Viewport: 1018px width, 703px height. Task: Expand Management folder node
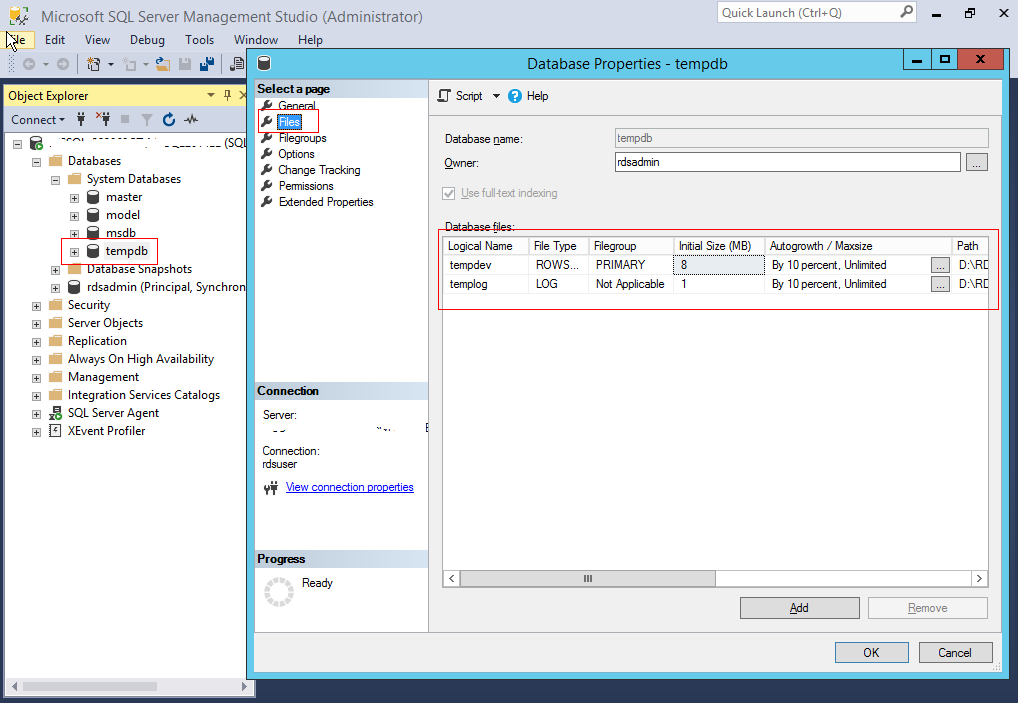[37, 378]
